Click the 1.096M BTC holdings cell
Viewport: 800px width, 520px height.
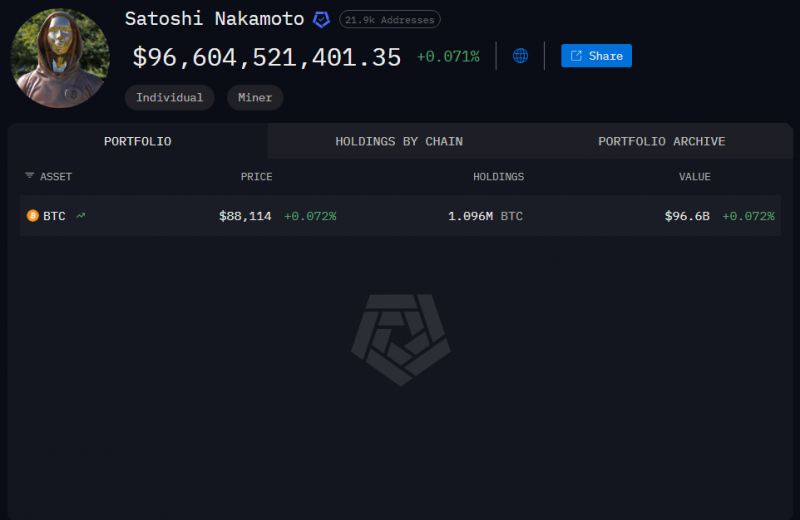[485, 216]
